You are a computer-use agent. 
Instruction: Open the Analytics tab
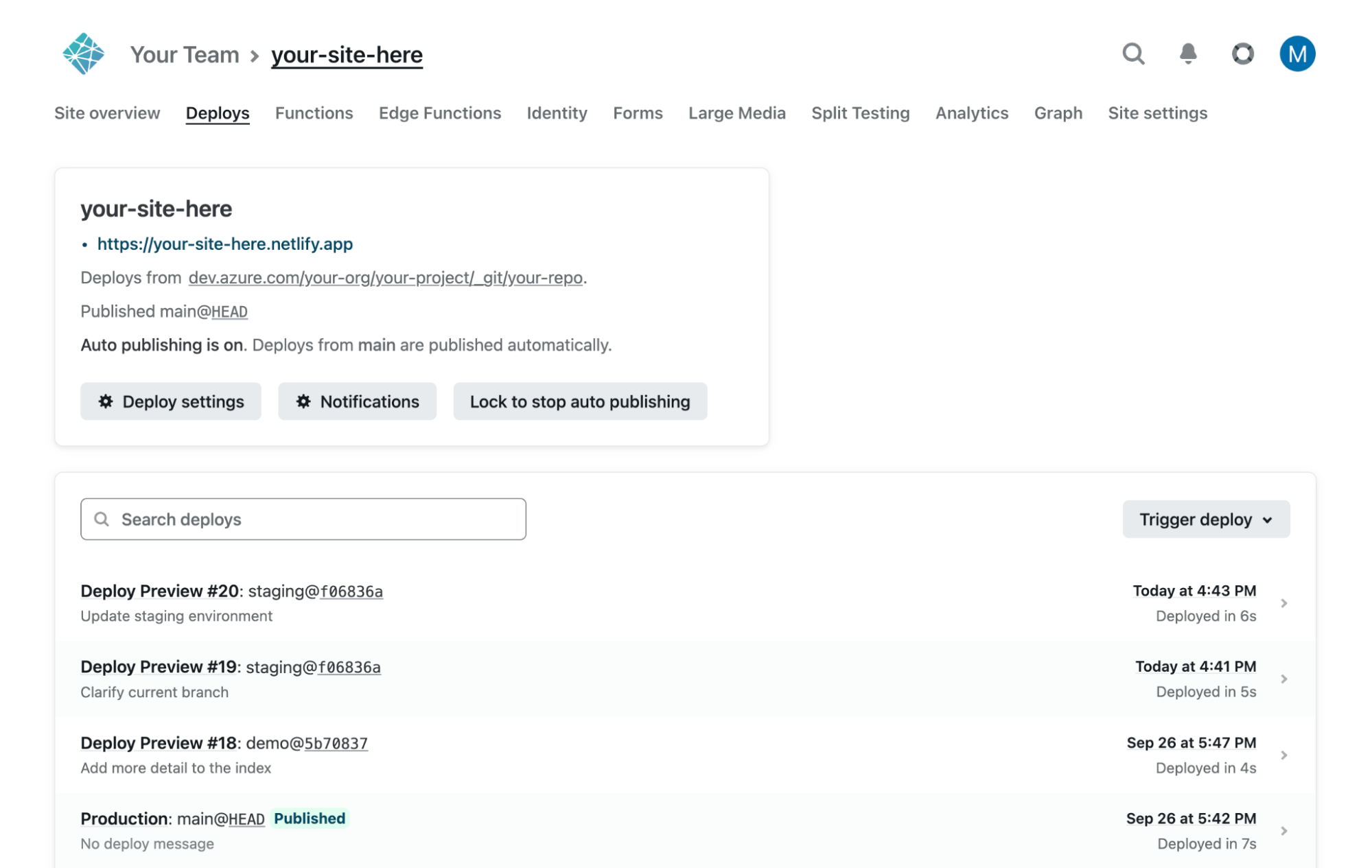tap(971, 113)
